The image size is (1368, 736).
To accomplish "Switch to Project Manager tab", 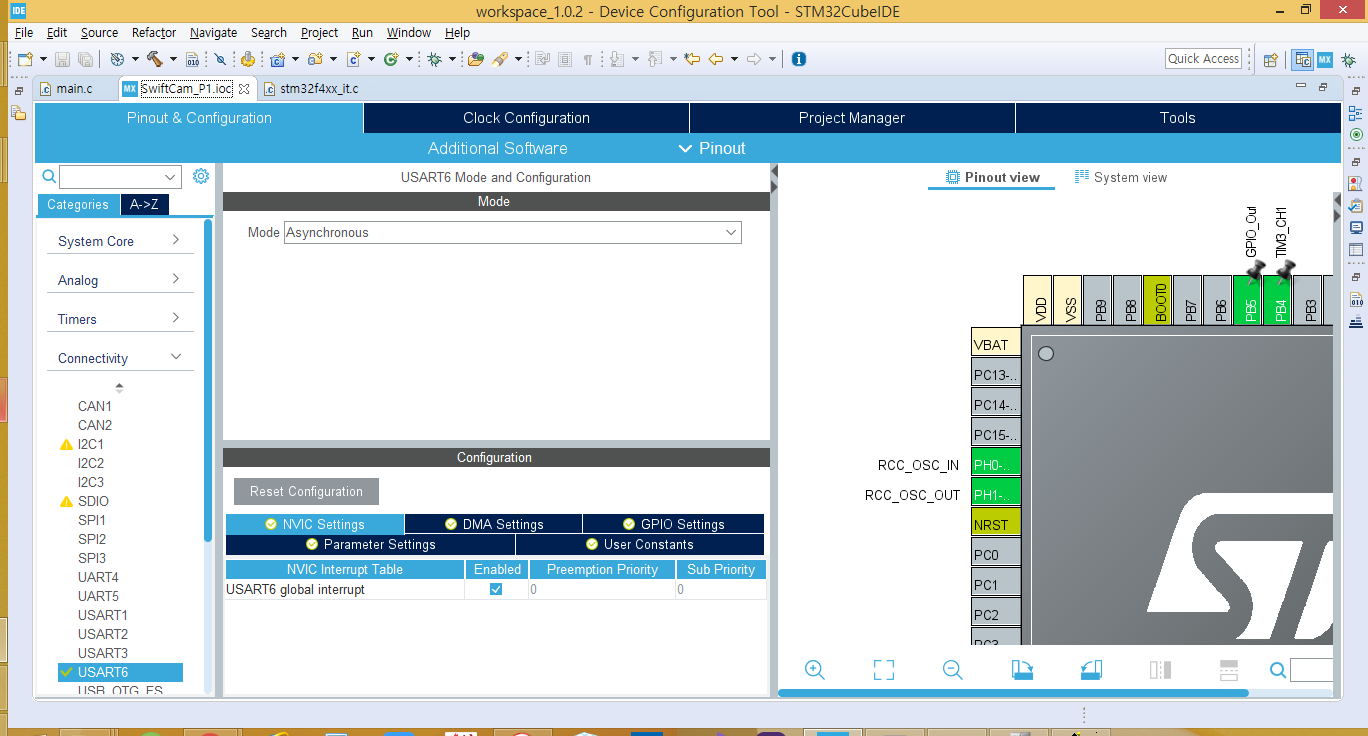I will click(852, 118).
